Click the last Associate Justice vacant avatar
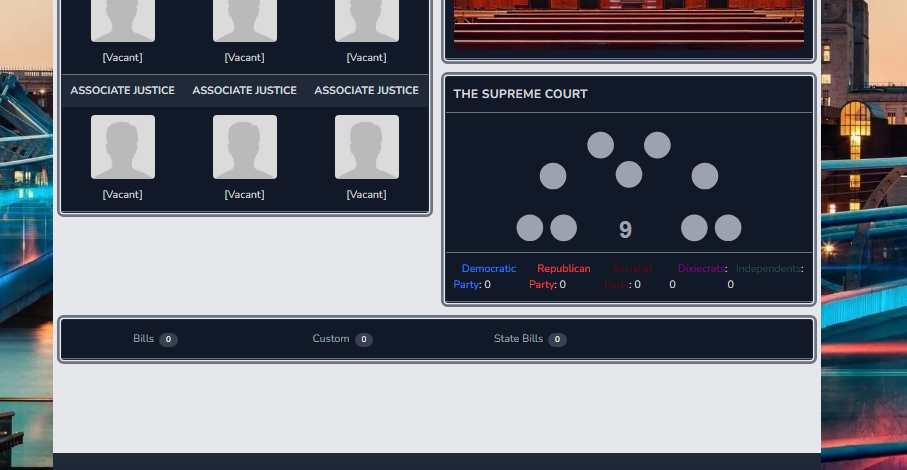Screen dimensions: 907x470 [x=367, y=147]
